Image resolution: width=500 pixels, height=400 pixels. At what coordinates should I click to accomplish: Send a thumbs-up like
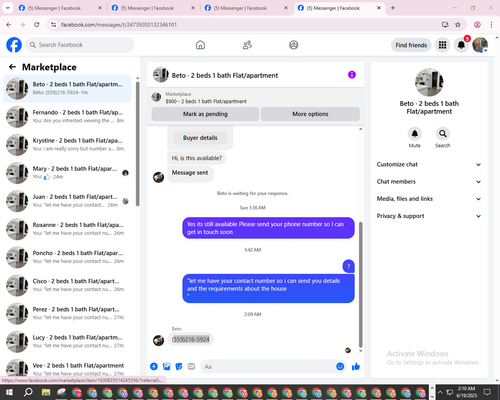(356, 367)
